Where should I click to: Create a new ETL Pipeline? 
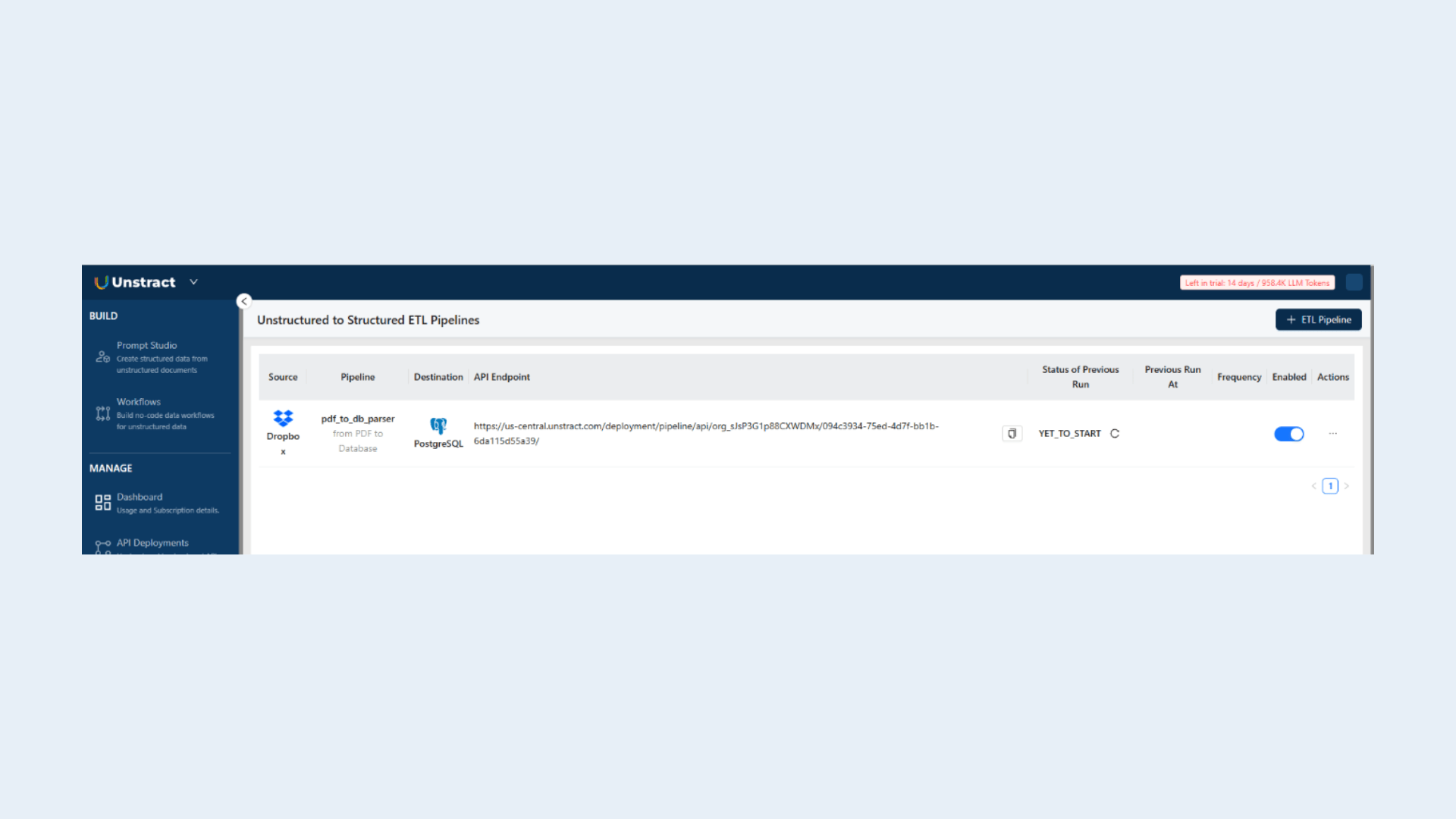click(1318, 319)
